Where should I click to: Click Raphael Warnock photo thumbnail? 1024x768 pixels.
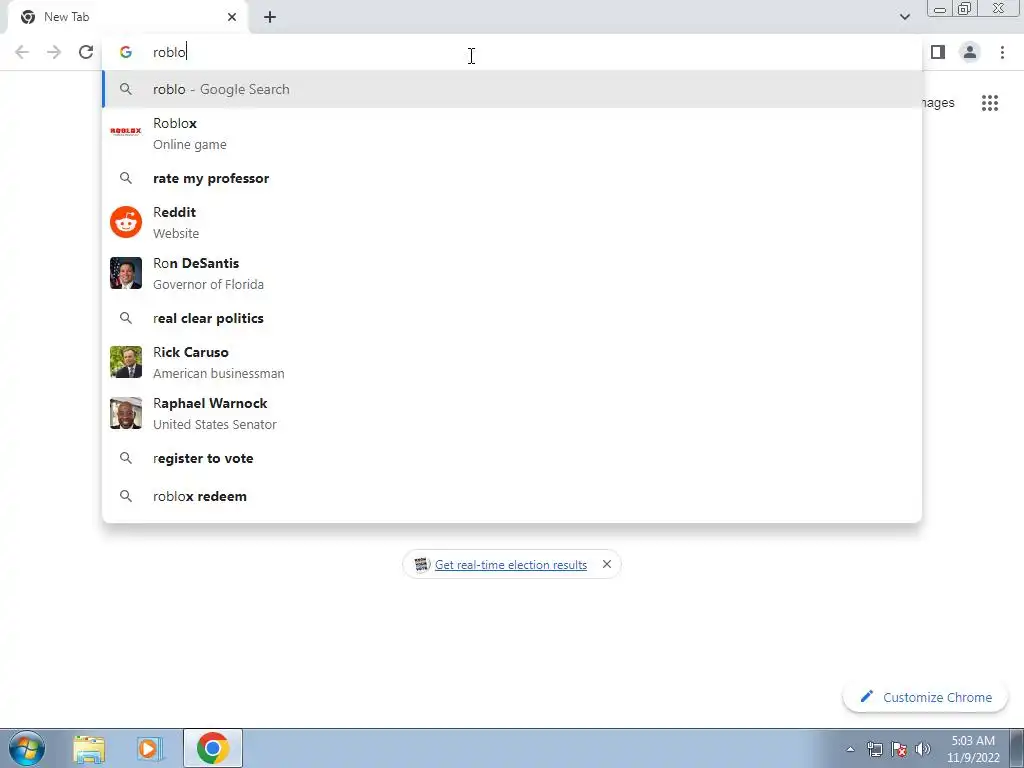click(x=125, y=413)
